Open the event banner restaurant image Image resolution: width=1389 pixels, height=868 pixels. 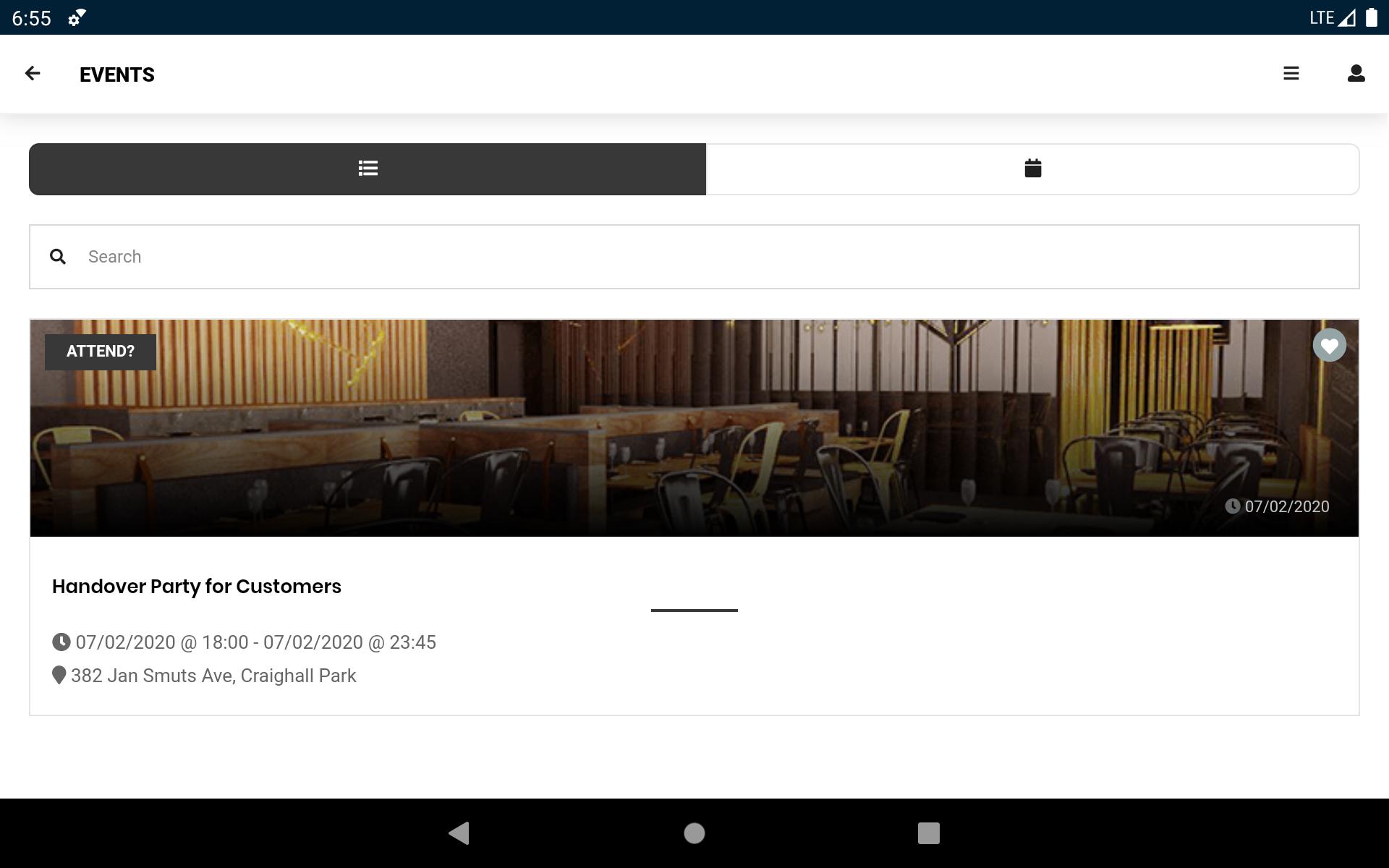[x=694, y=428]
